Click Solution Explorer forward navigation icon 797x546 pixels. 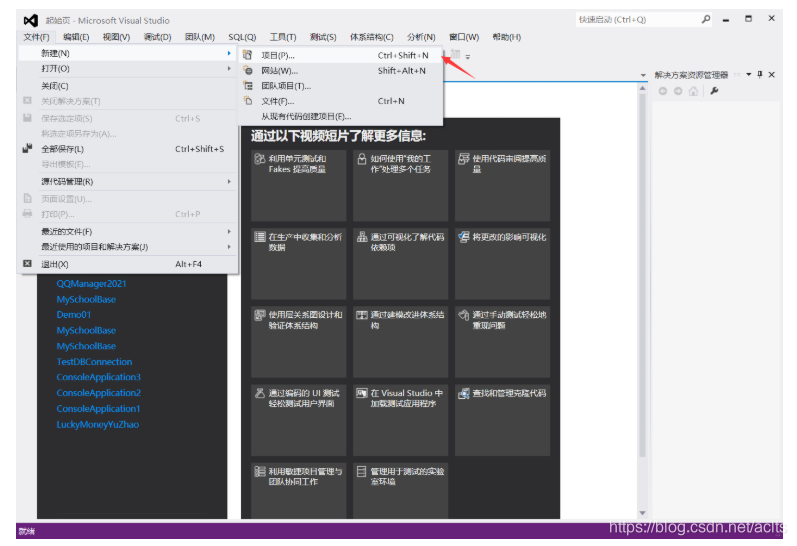(678, 91)
